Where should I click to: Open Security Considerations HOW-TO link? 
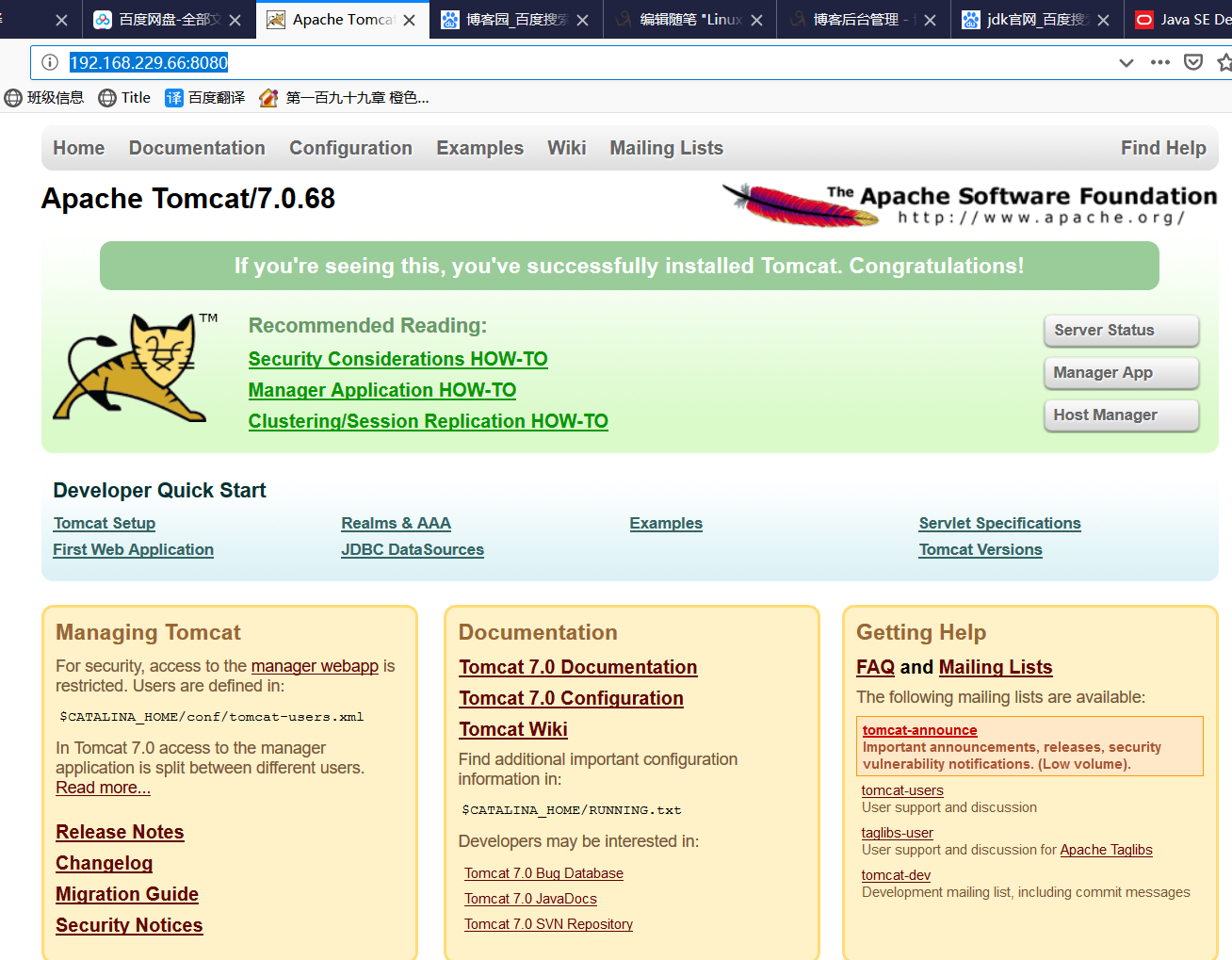[397, 359]
